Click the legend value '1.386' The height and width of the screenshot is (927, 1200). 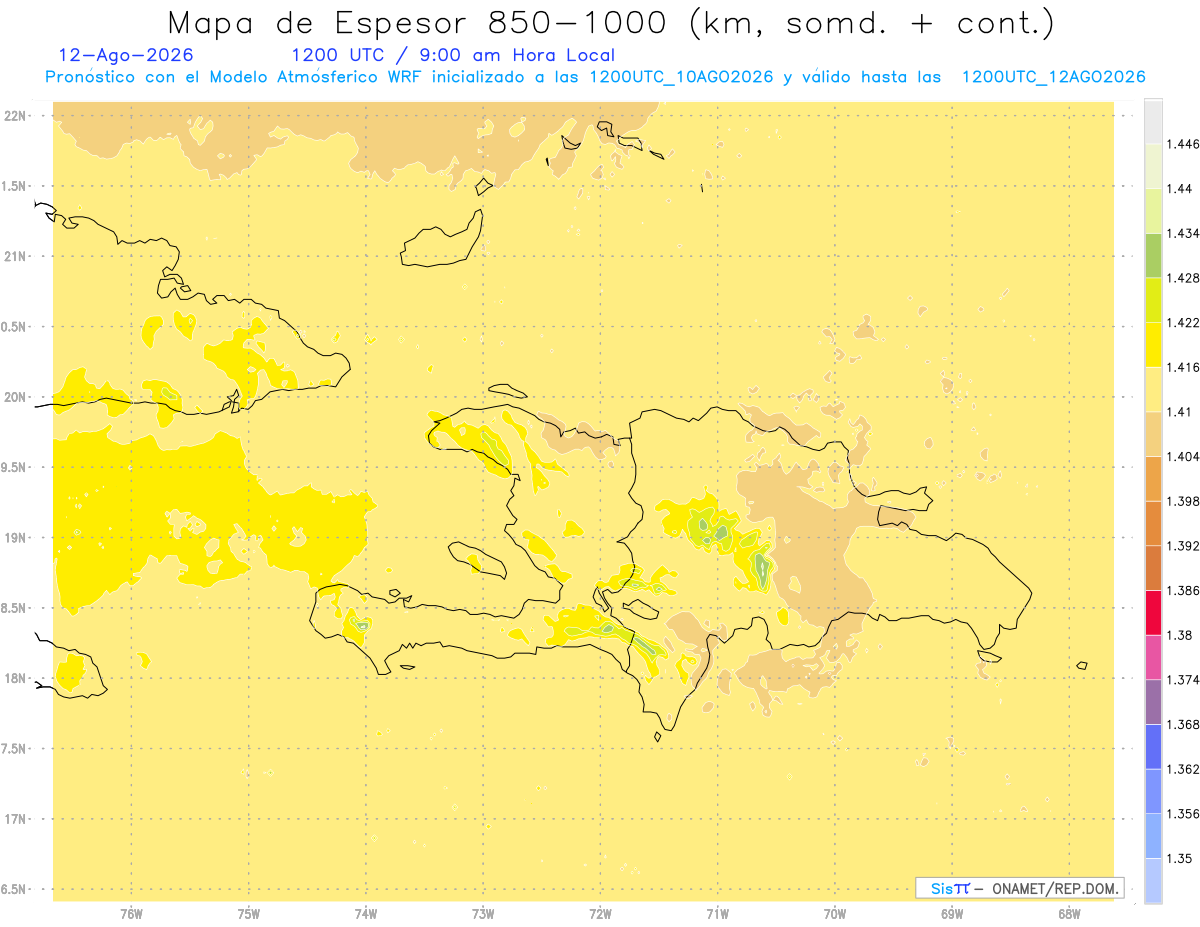(x=1182, y=590)
